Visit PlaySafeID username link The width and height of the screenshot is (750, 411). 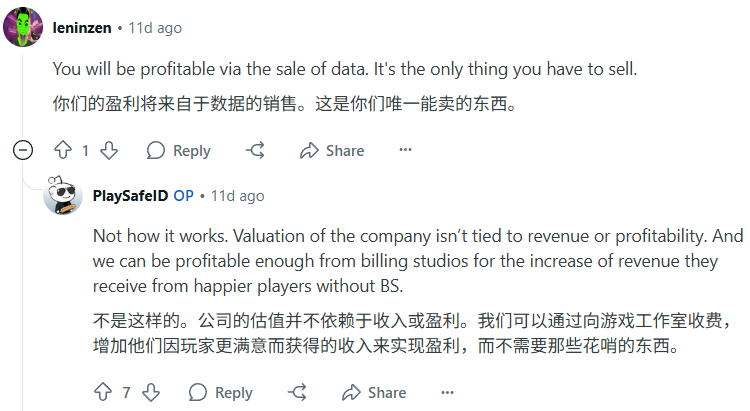coord(130,196)
